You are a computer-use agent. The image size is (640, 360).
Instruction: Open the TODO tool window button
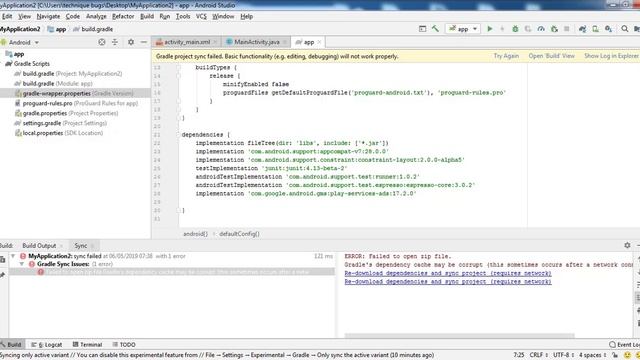pyautogui.click(x=124, y=344)
